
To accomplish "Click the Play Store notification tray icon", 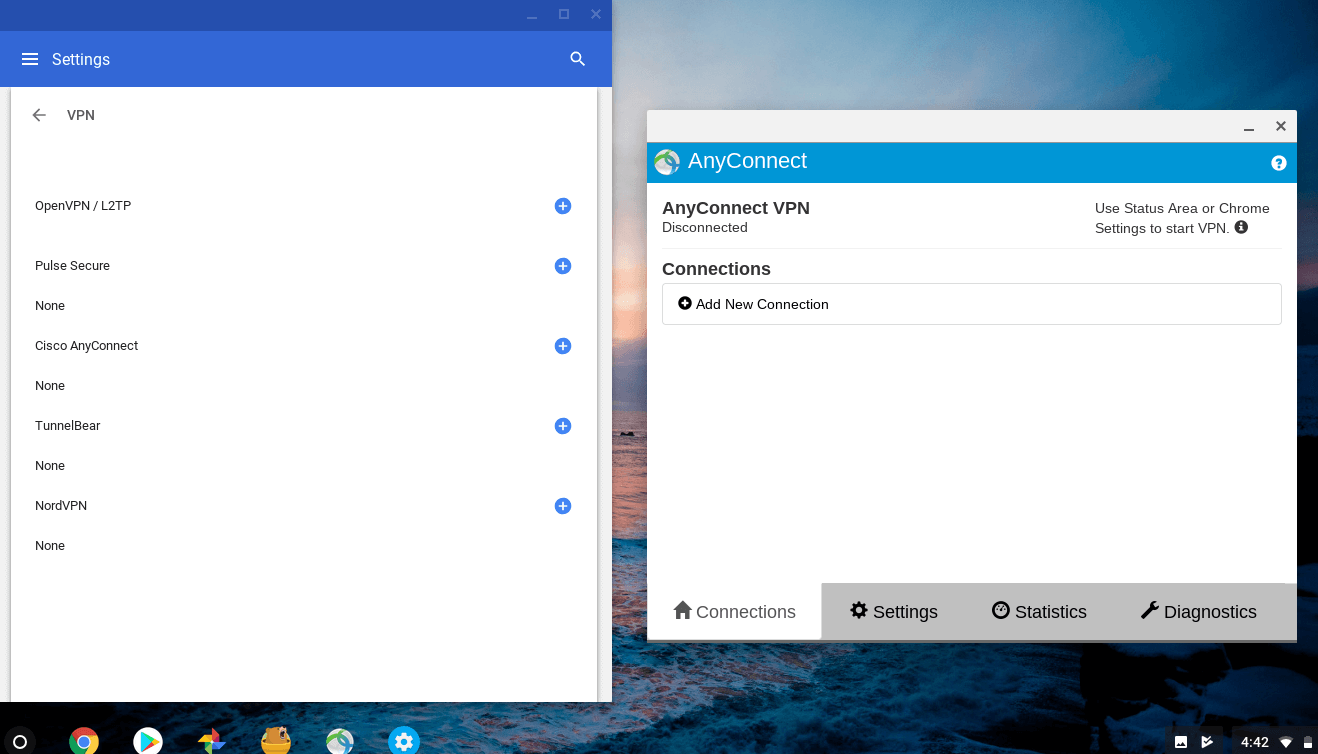I will pos(1207,742).
